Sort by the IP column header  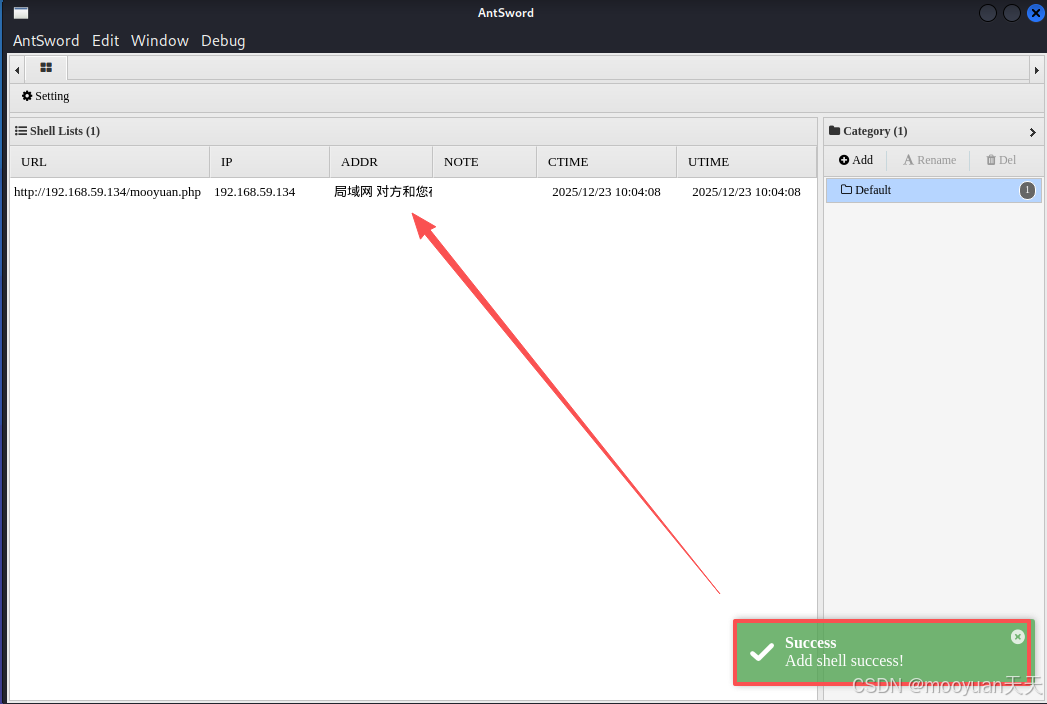pyautogui.click(x=269, y=162)
